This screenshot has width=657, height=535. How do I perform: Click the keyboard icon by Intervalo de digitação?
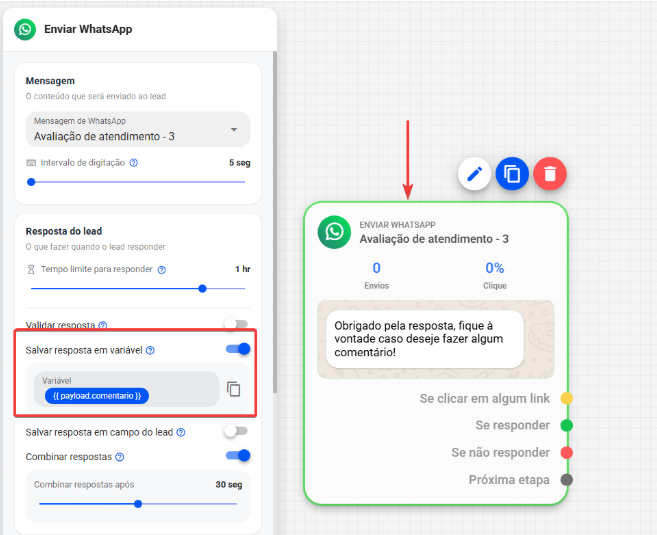tap(31, 163)
